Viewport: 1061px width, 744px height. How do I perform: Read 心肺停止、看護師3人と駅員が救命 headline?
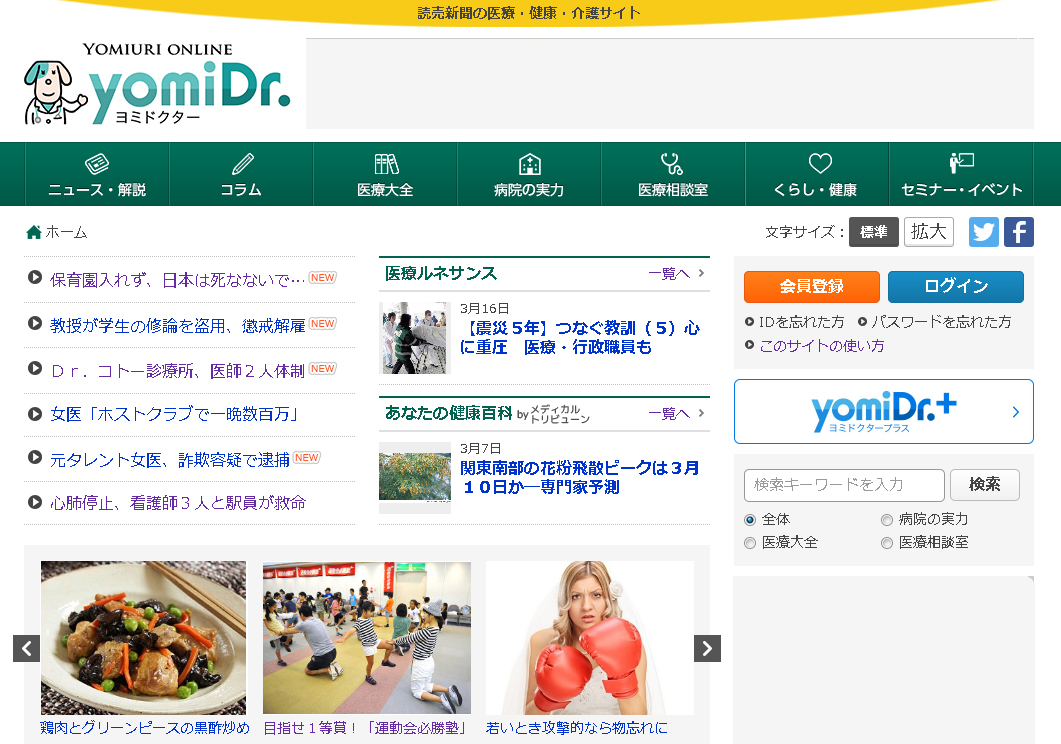[177, 503]
